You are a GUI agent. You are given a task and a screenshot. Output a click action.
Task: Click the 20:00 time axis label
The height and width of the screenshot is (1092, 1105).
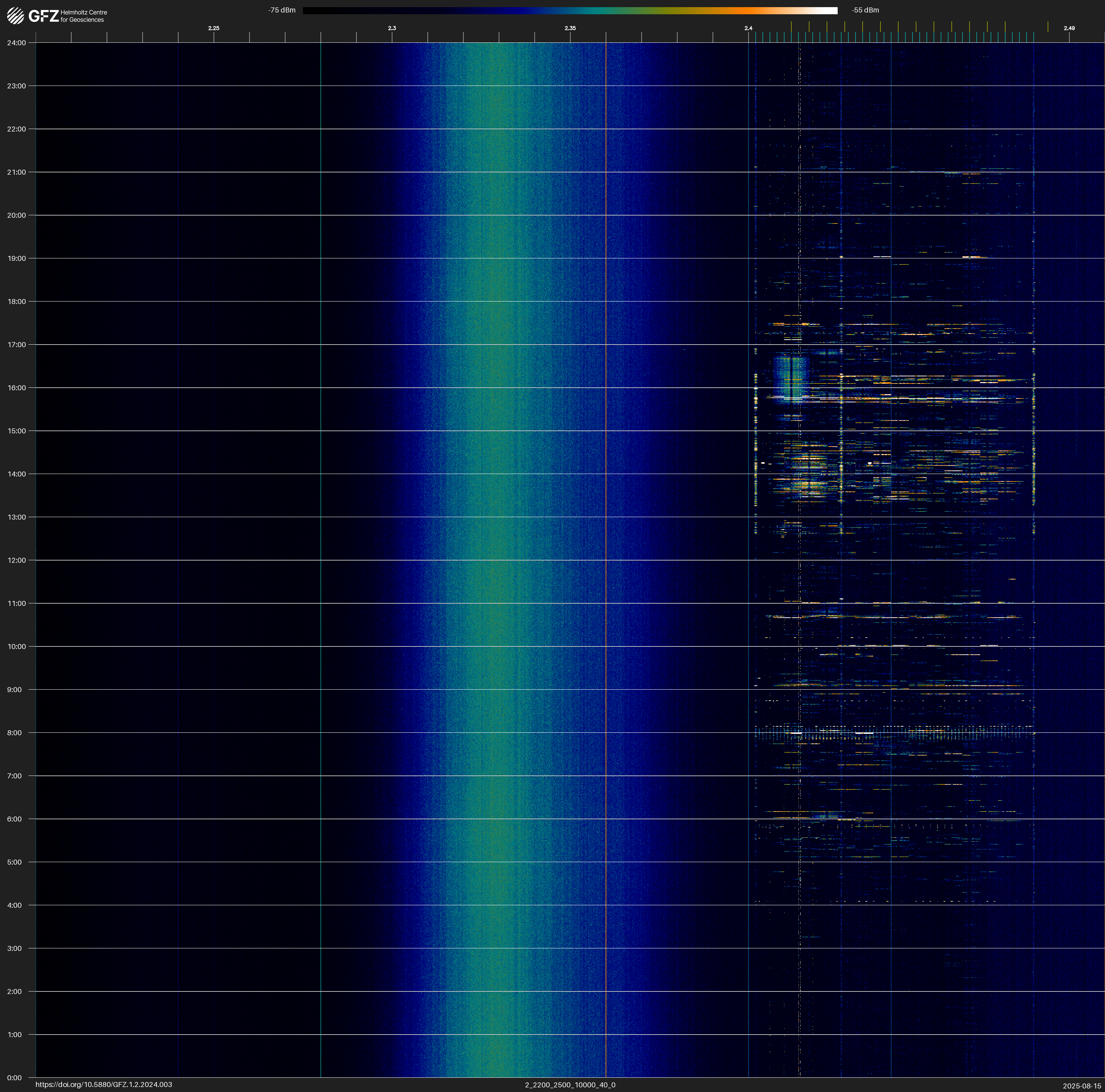click(17, 216)
